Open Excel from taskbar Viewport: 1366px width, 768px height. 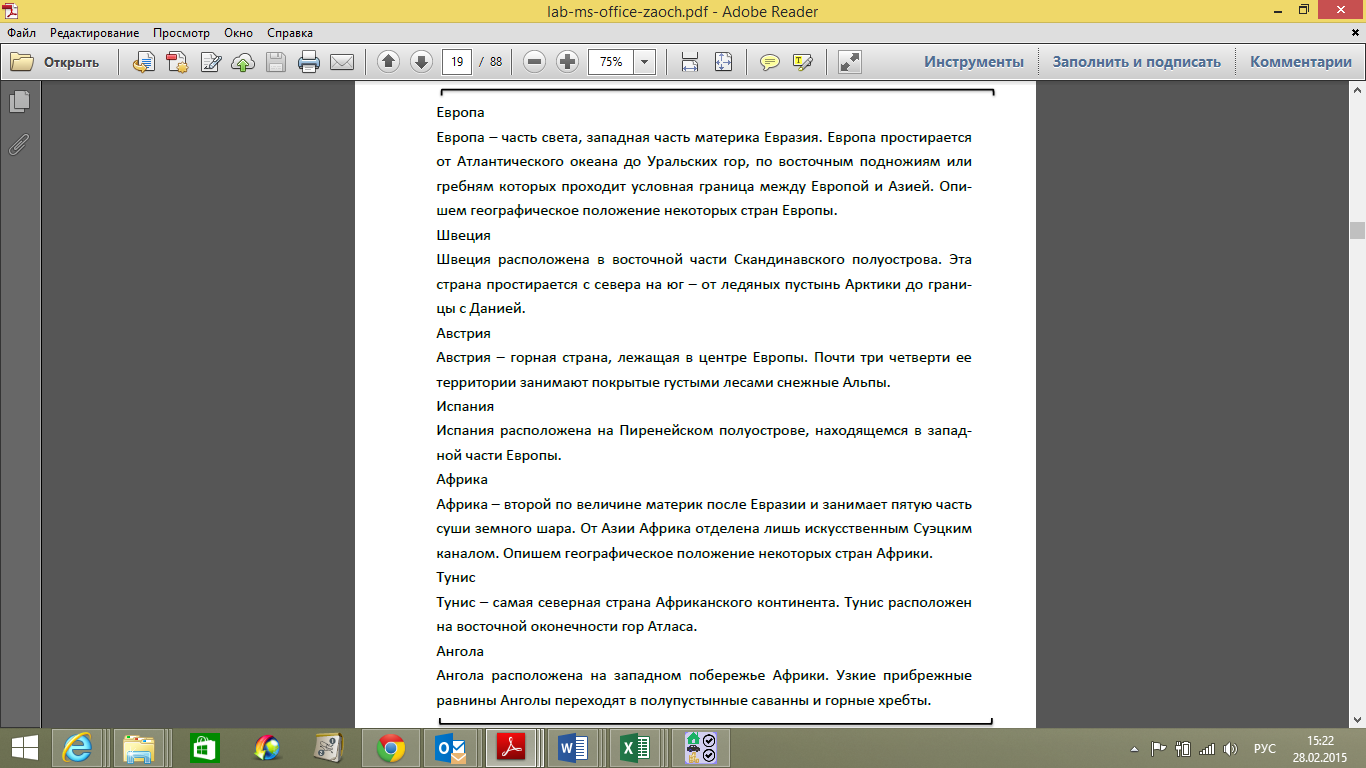pos(635,748)
